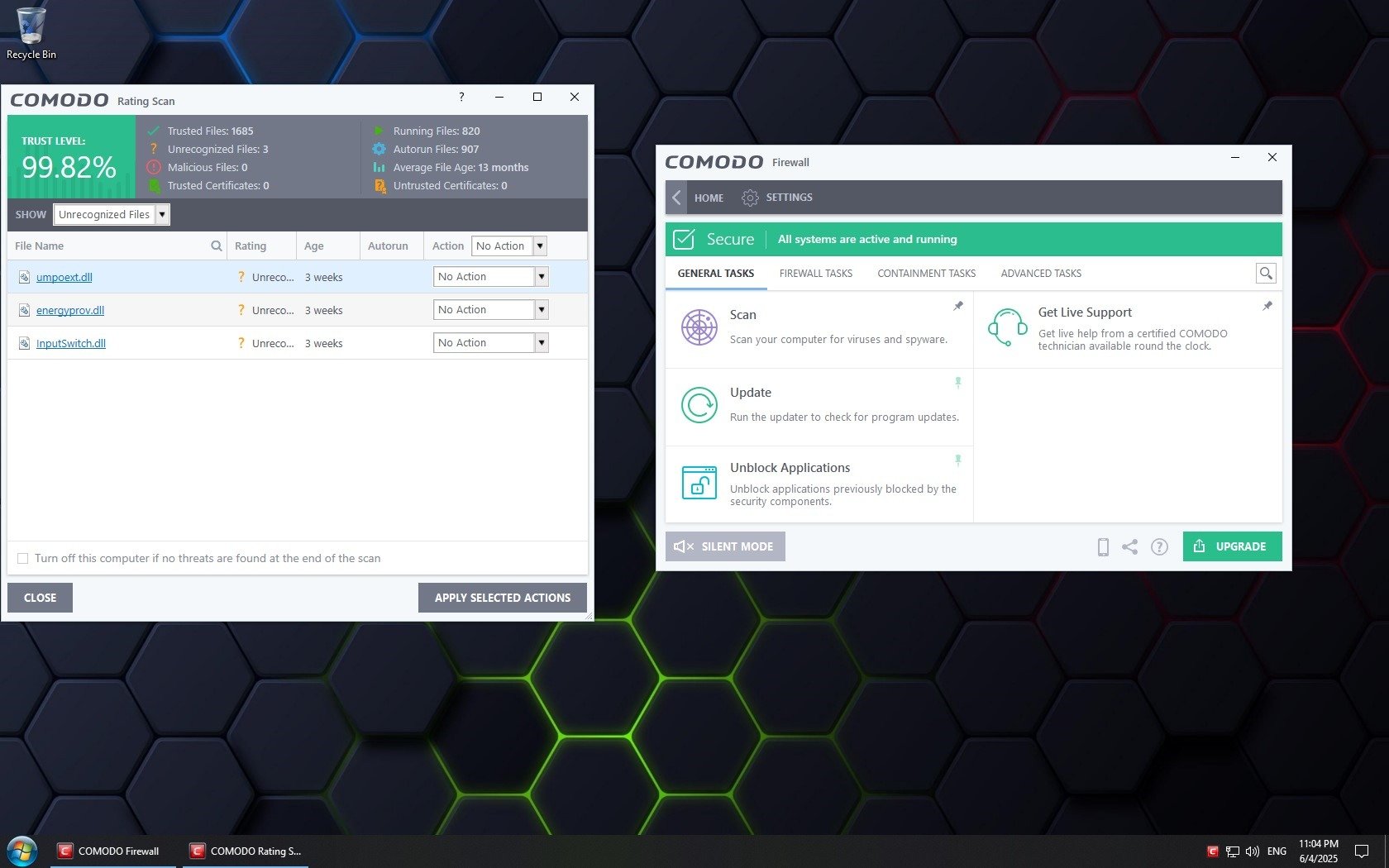Click the Running Files: 820 statistic
Screen dimensions: 1389x868
(437, 131)
